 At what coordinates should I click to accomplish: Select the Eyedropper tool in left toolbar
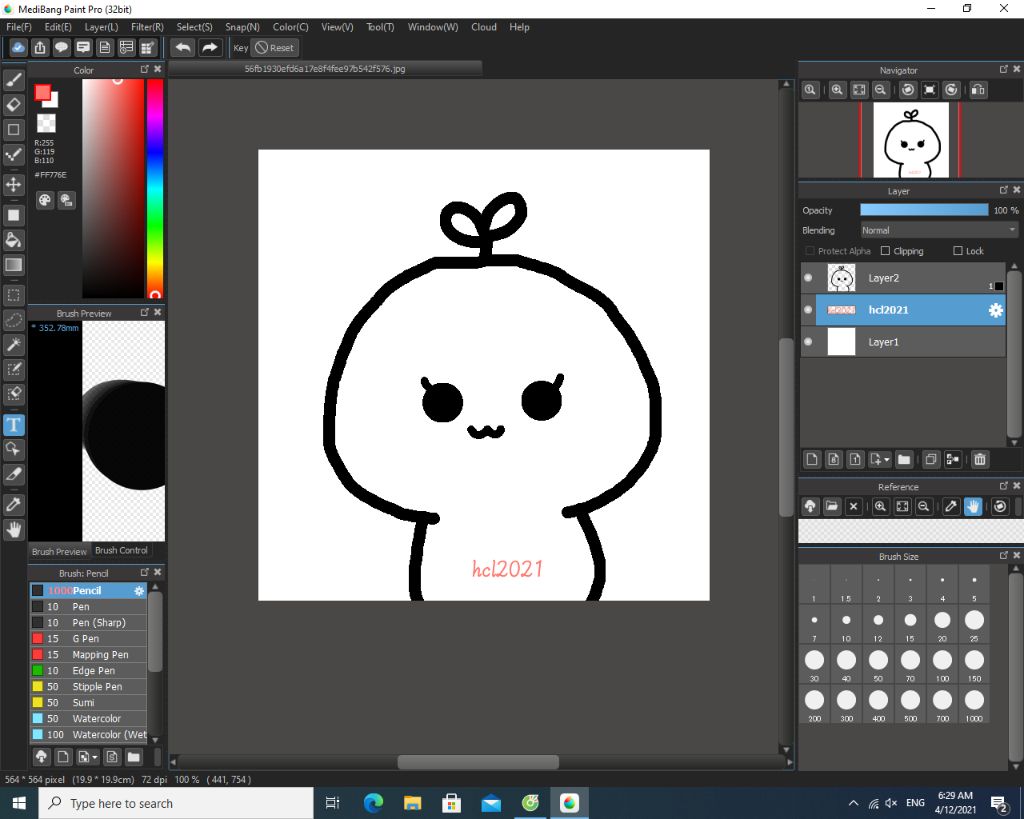coord(14,504)
